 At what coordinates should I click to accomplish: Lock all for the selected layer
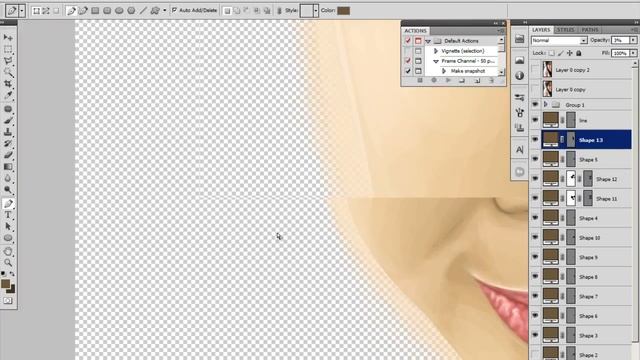point(578,53)
